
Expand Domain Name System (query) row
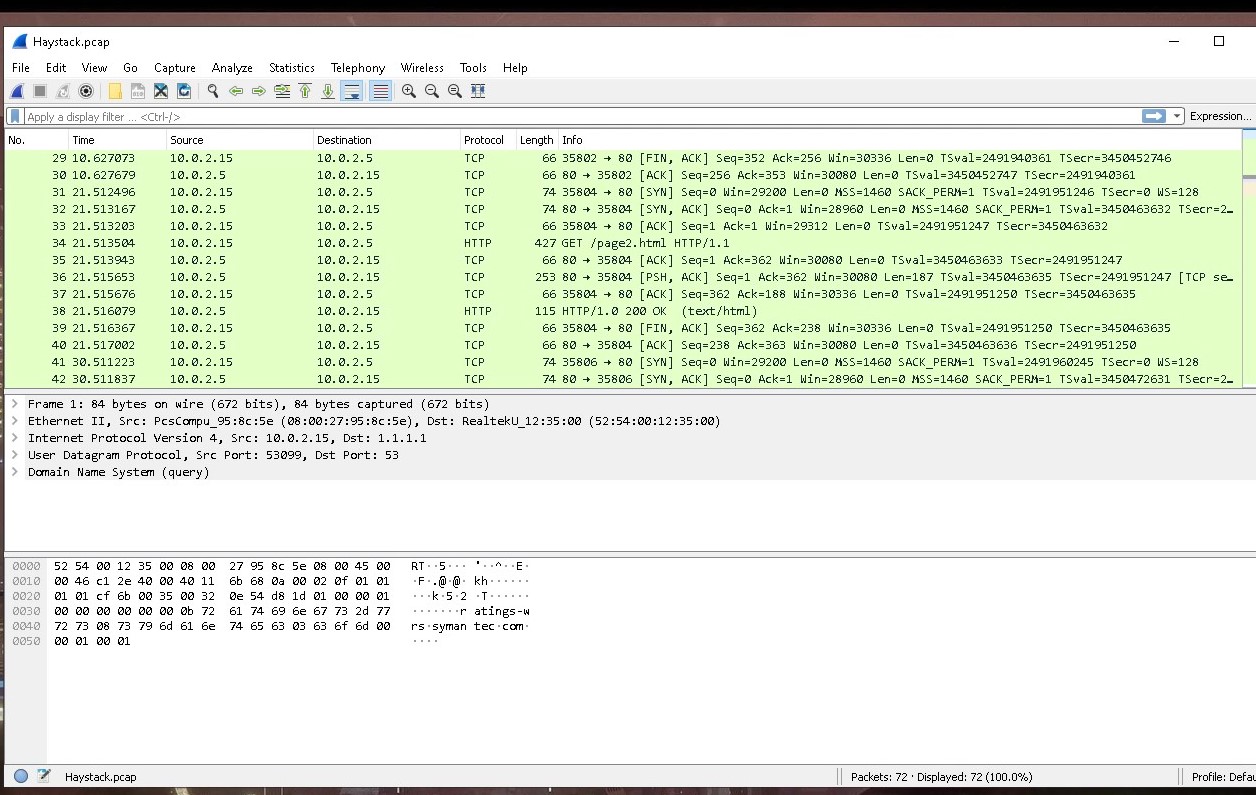click(x=15, y=472)
